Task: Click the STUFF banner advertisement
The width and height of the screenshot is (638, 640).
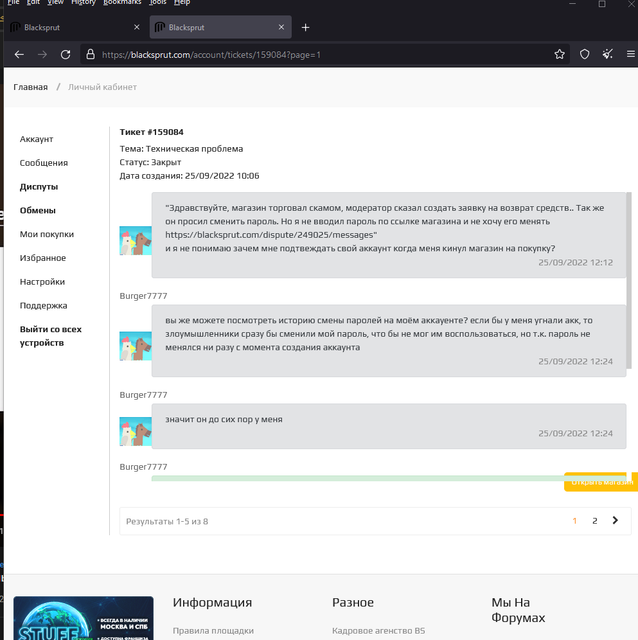Action: click(84, 618)
